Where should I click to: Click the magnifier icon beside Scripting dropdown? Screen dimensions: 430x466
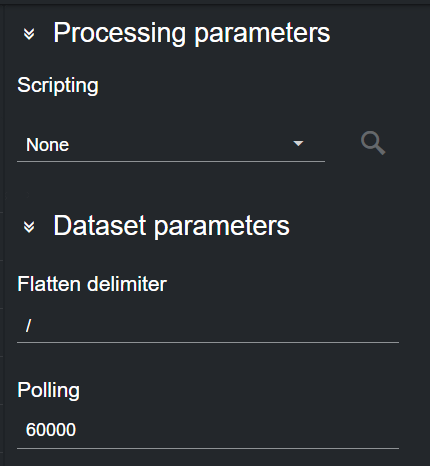coord(373,143)
